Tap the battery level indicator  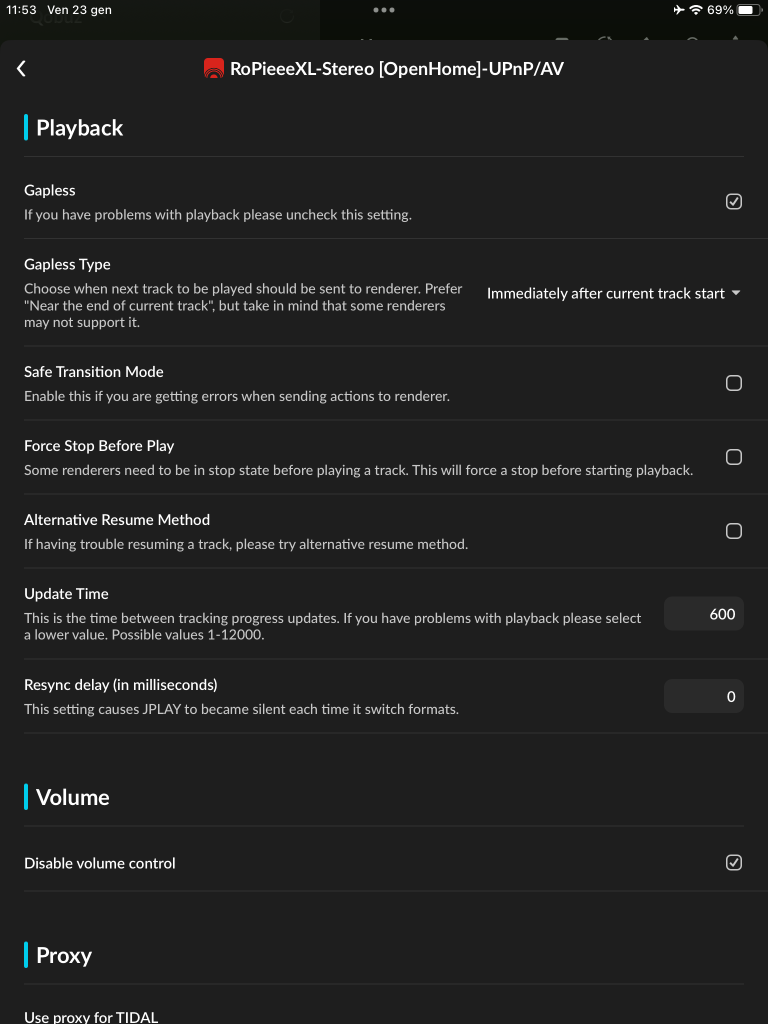click(749, 10)
